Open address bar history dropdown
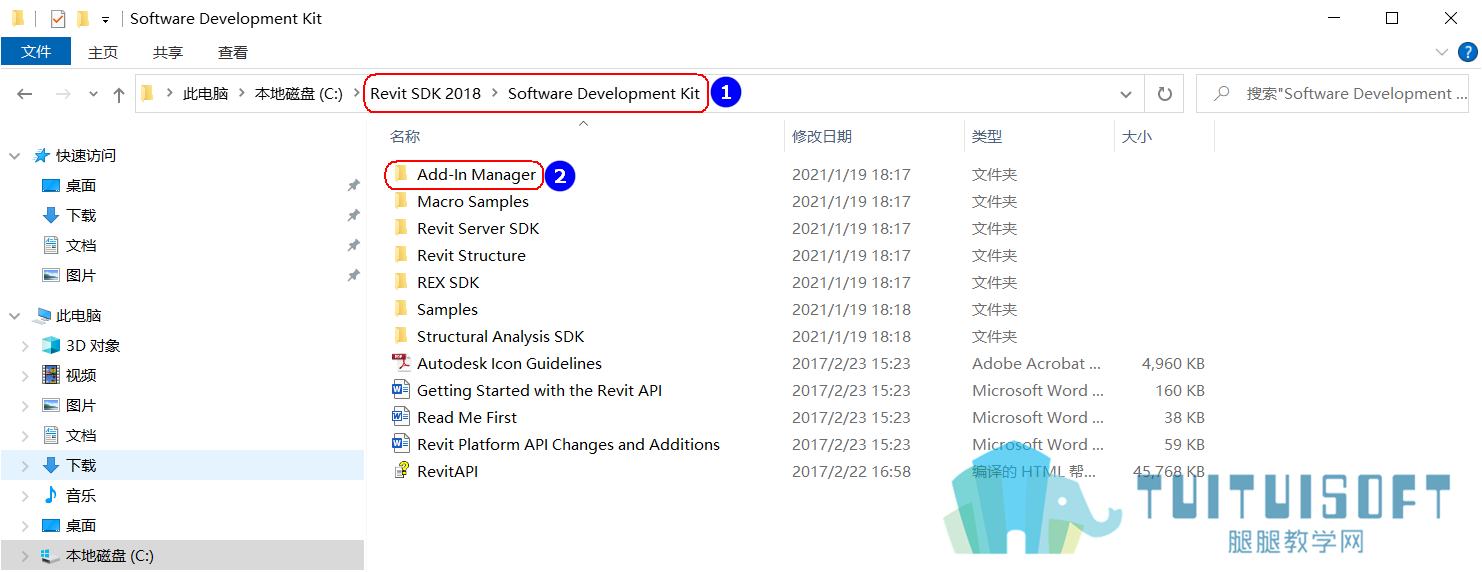Screen dimensions: 1482x572 [1126, 94]
